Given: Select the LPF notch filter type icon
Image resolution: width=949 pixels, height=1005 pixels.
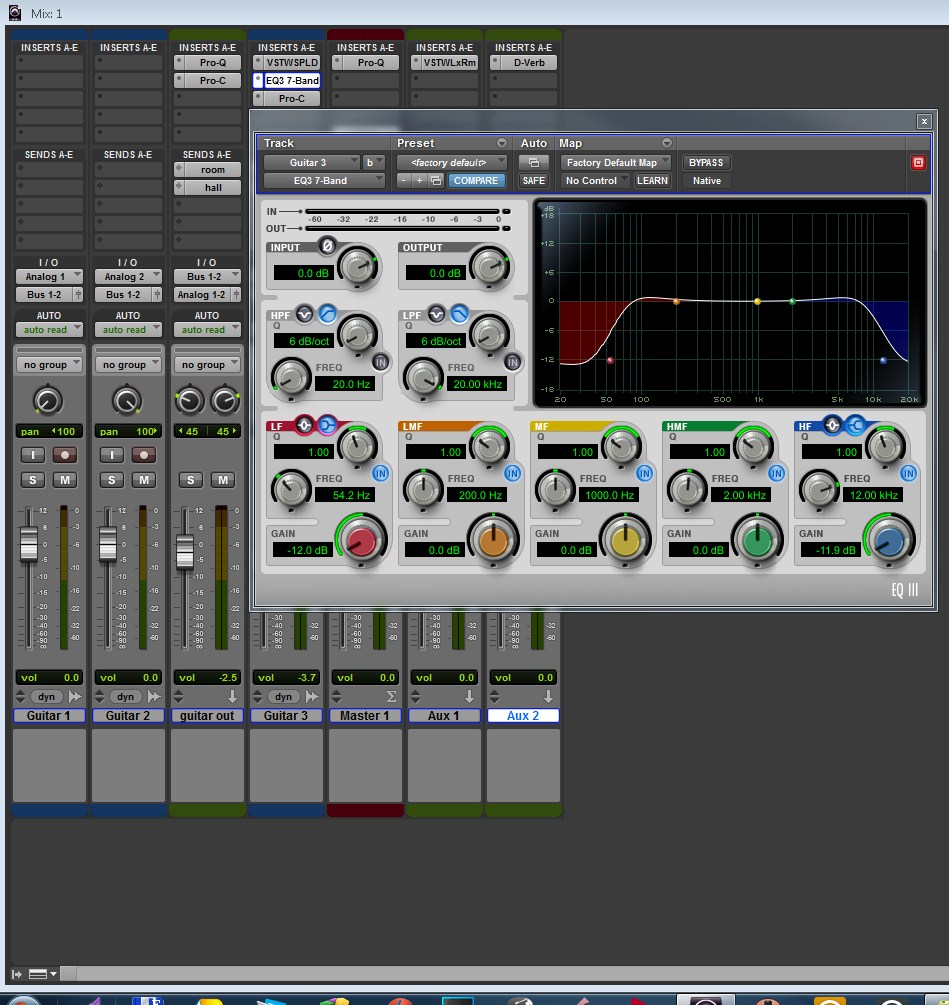Looking at the screenshot, I should [436, 314].
